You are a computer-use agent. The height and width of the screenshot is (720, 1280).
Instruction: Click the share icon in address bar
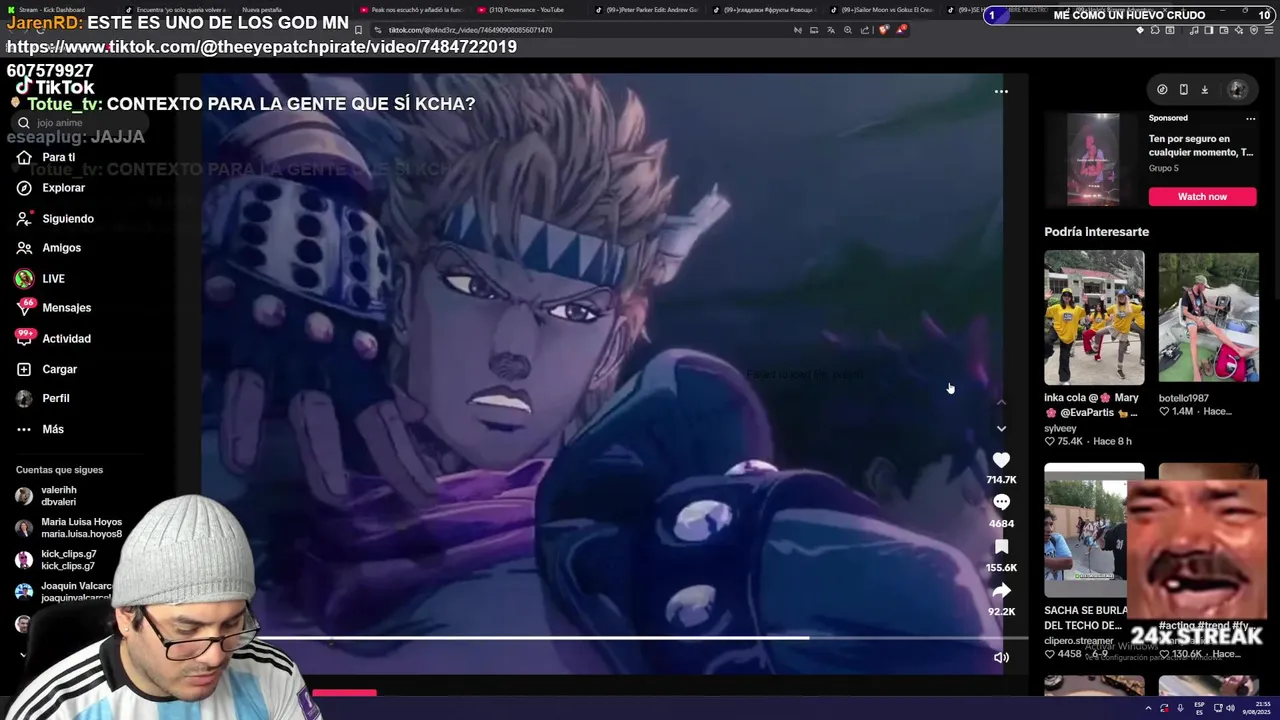pos(865,30)
